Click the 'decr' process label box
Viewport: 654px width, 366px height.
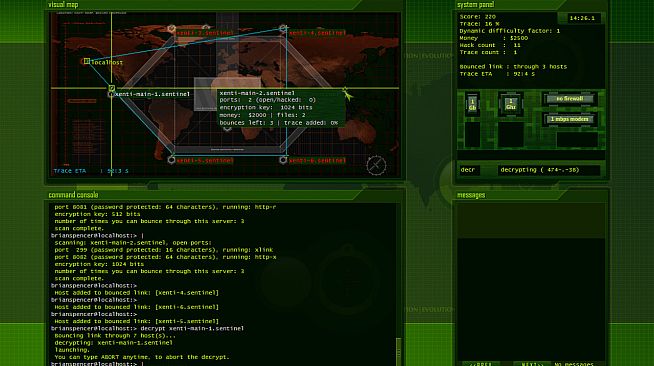click(469, 170)
